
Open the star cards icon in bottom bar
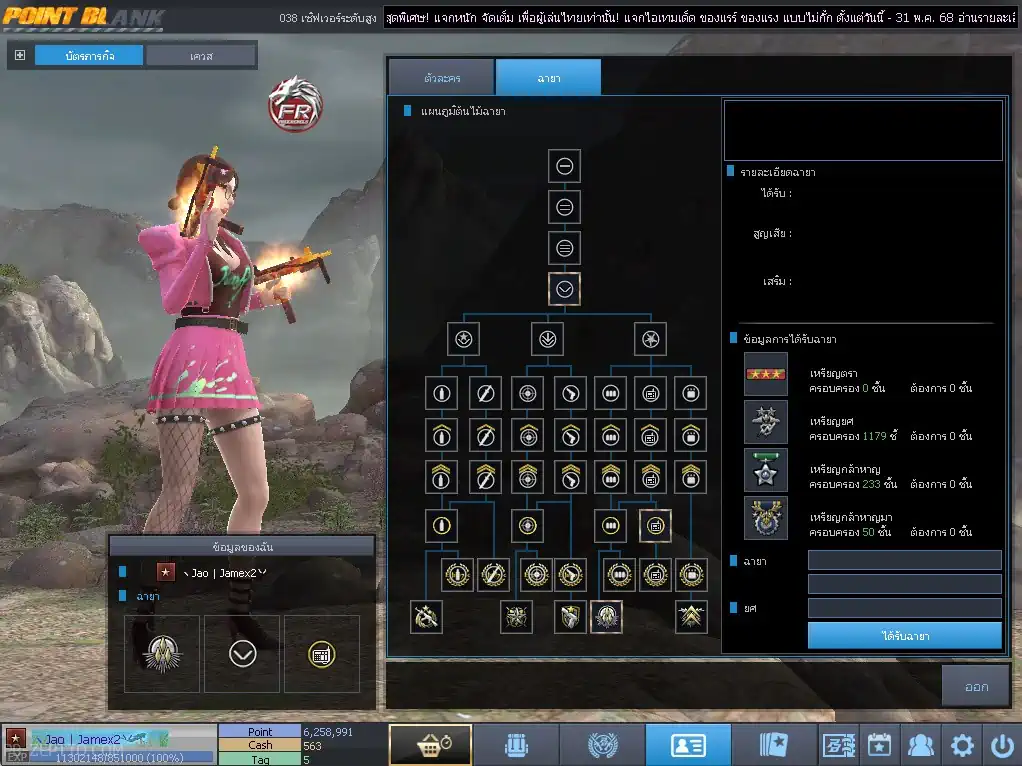click(x=774, y=745)
